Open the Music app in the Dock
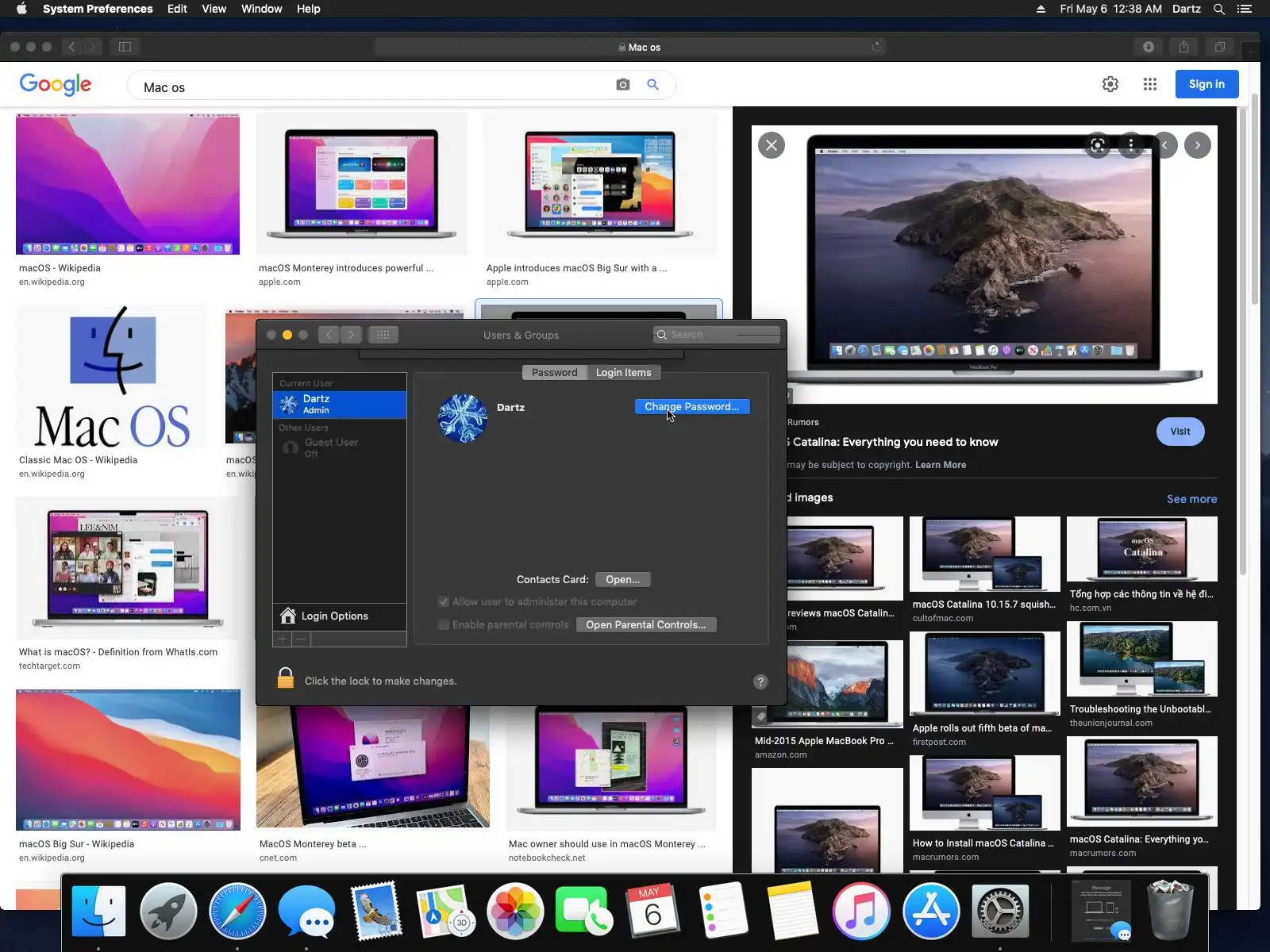1270x952 pixels. pyautogui.click(x=861, y=911)
